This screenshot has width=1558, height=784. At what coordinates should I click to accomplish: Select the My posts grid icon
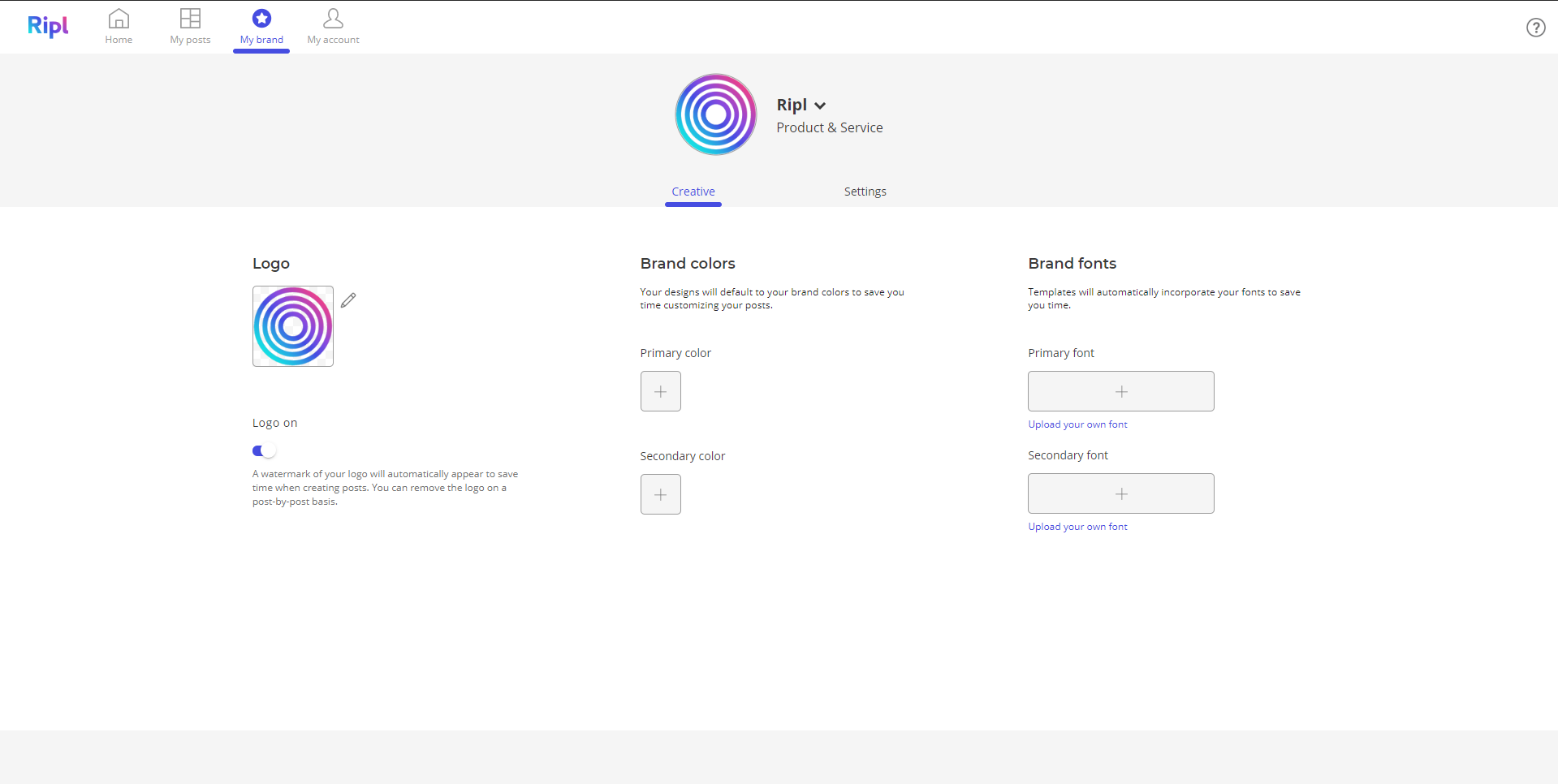click(x=189, y=17)
